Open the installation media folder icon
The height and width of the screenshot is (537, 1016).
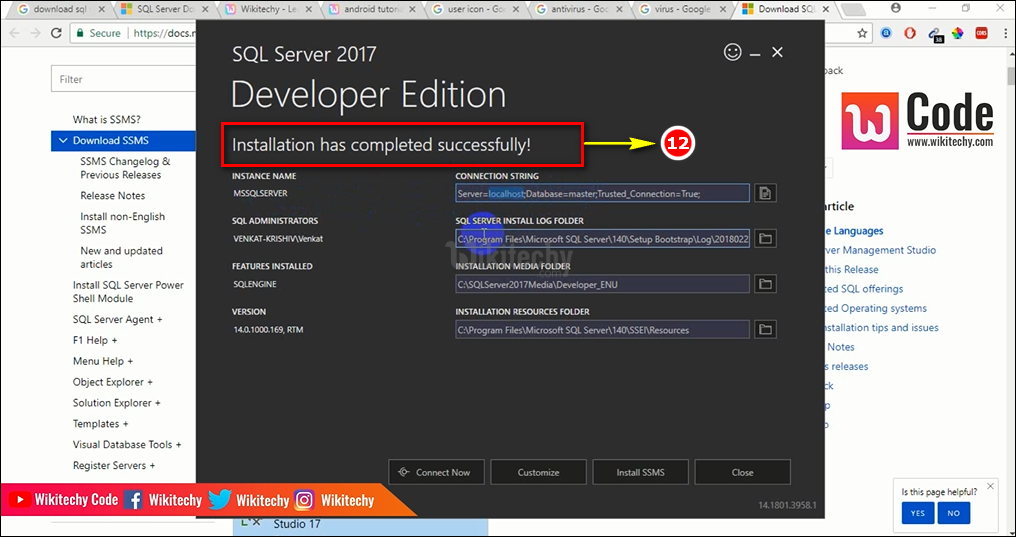766,284
